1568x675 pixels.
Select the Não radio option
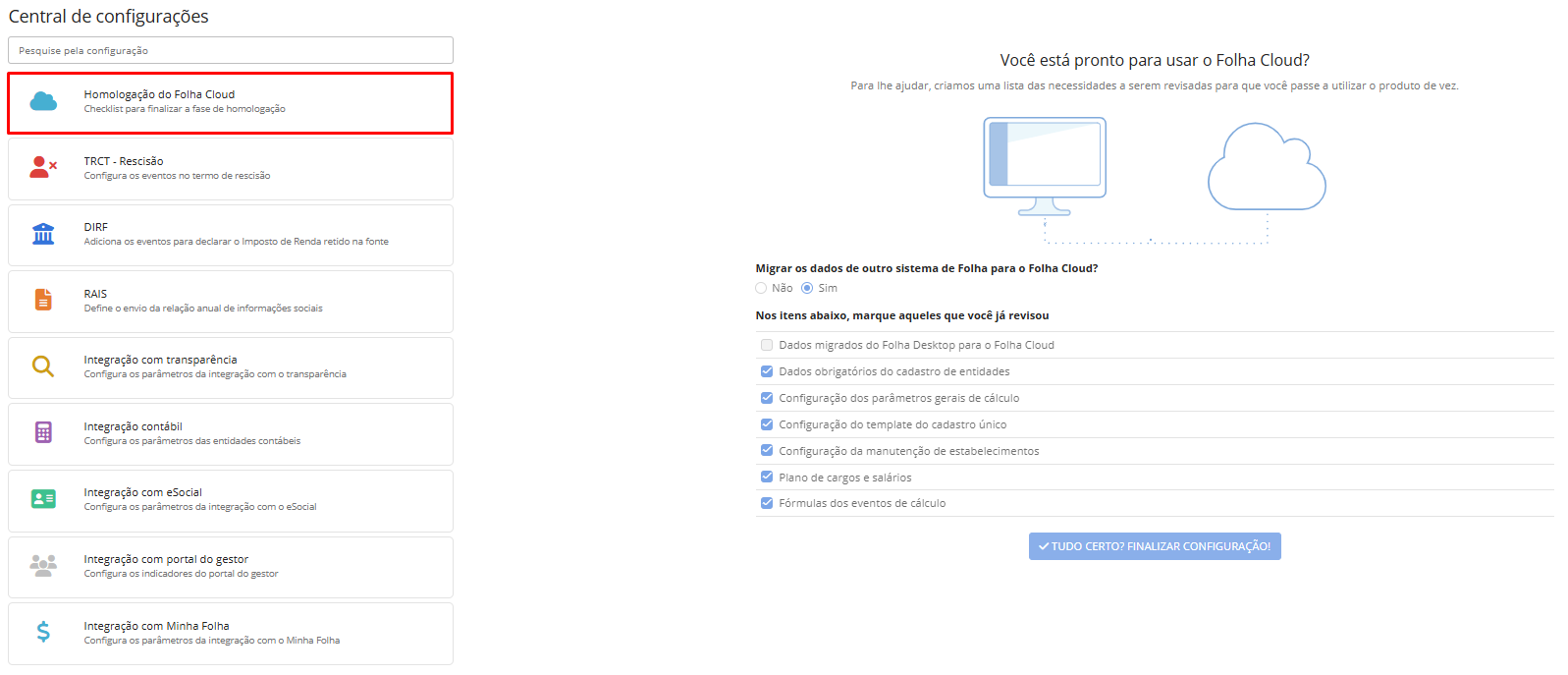click(761, 288)
